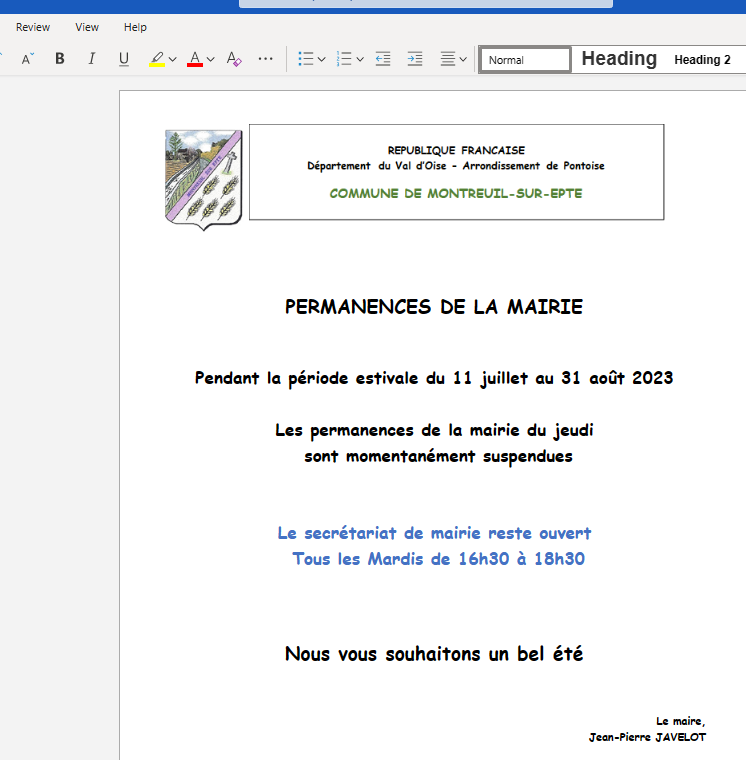Toggle underline formatting
The height and width of the screenshot is (760, 746).
click(x=124, y=59)
